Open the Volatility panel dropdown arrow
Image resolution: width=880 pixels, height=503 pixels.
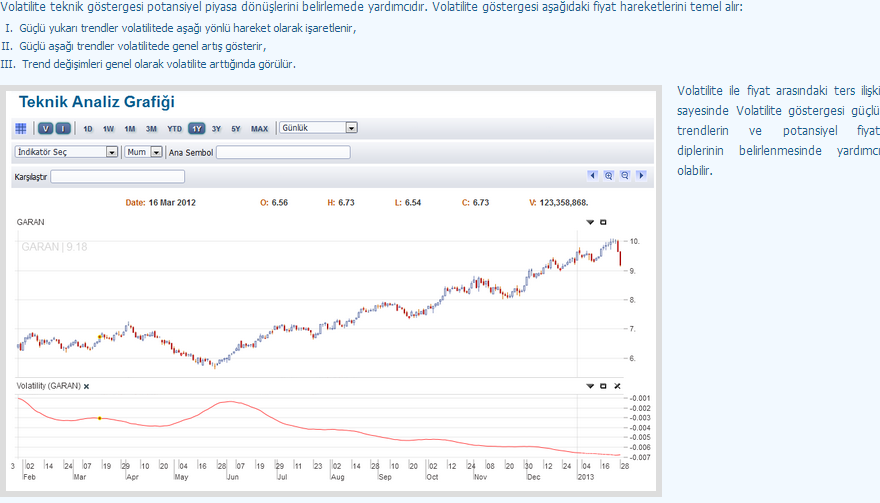[x=590, y=386]
